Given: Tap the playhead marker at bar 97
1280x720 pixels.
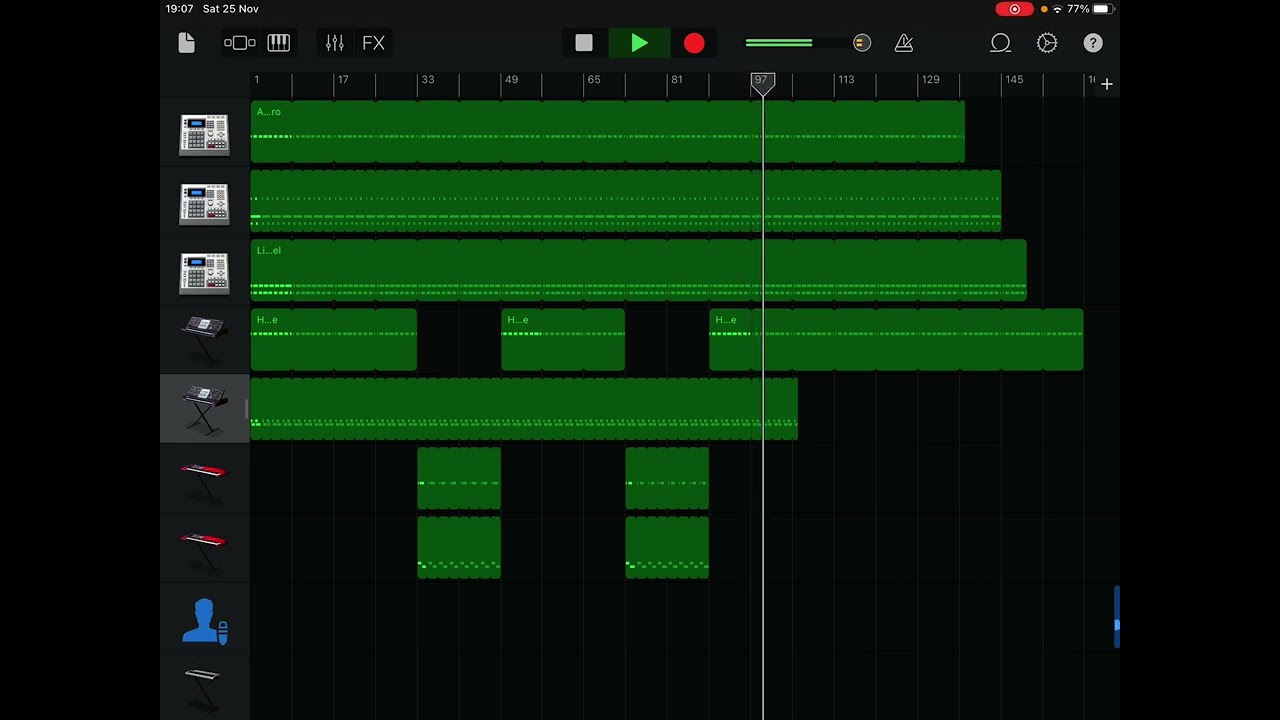Looking at the screenshot, I should [x=763, y=83].
